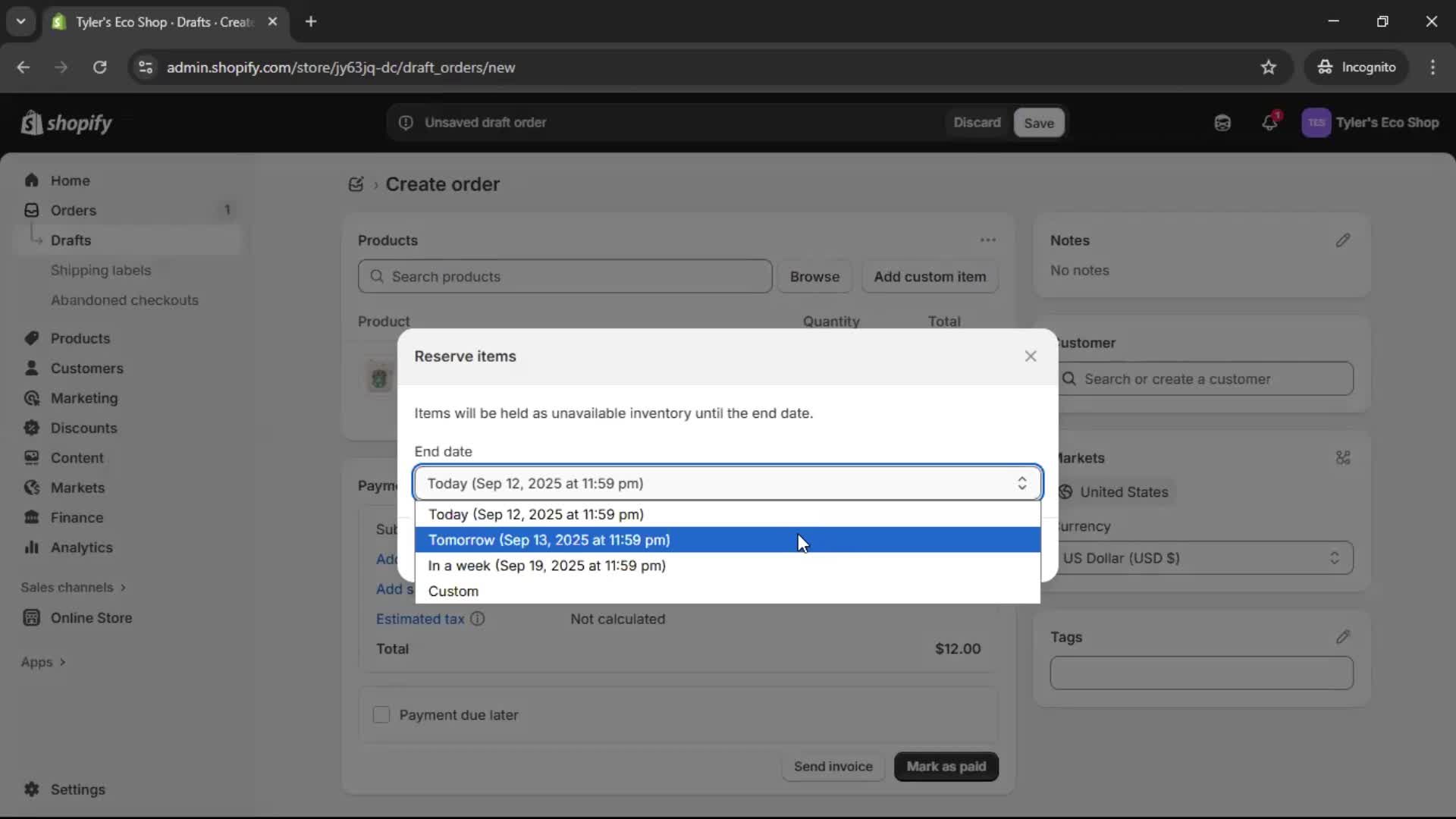Open Products more actions ellipsis

click(987, 240)
